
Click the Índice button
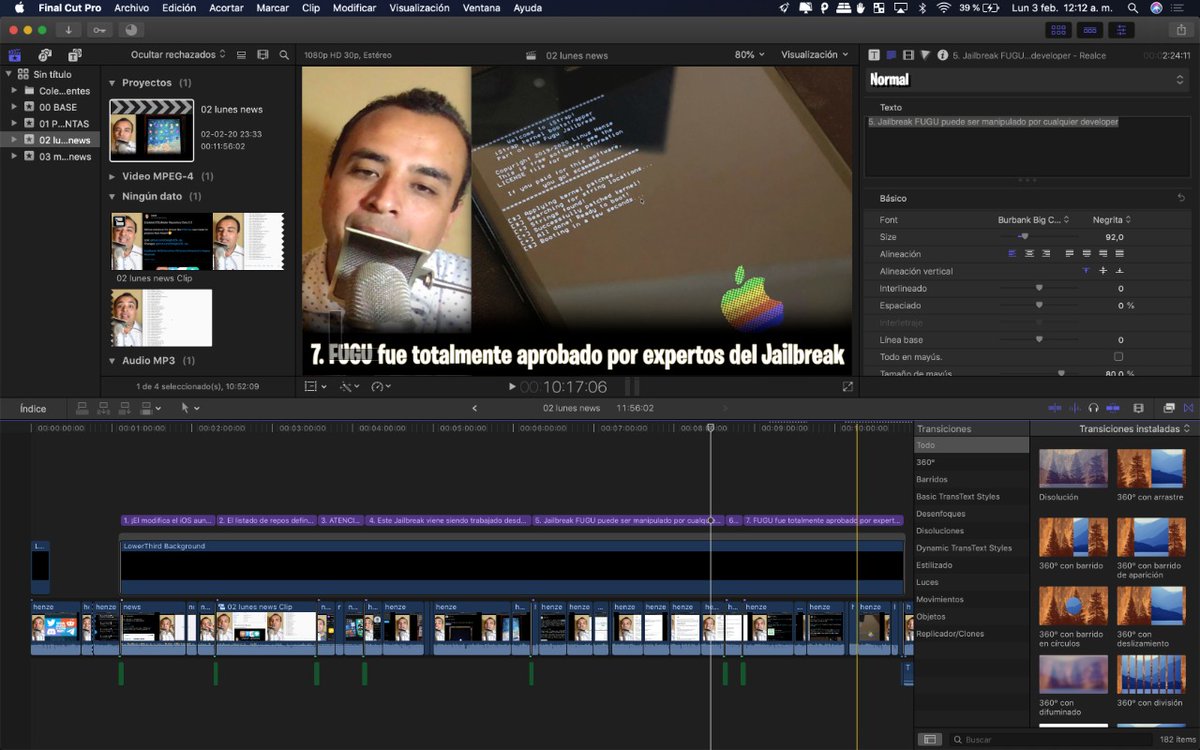point(33,408)
